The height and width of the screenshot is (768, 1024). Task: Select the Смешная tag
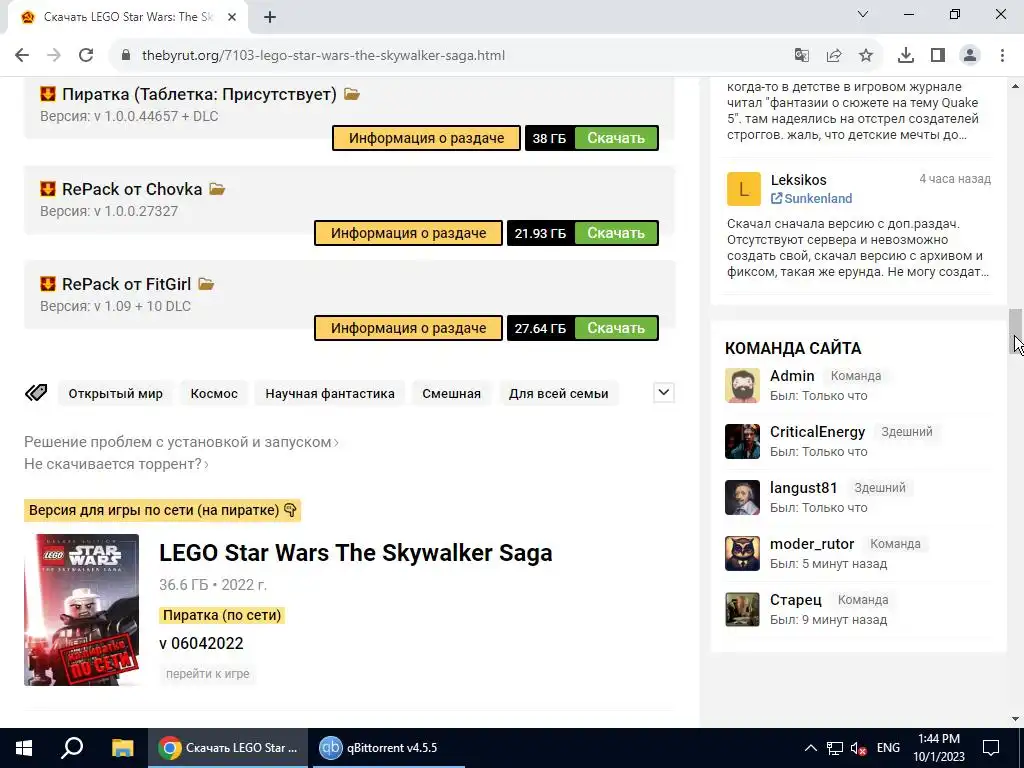[x=451, y=394]
